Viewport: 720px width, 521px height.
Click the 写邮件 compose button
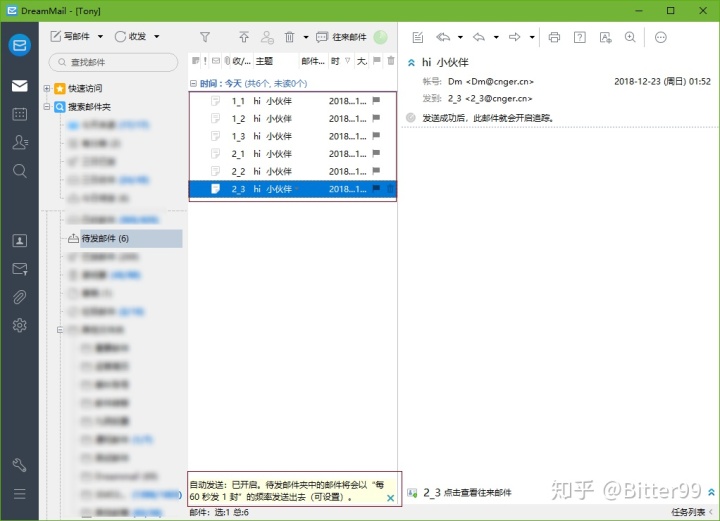point(70,36)
